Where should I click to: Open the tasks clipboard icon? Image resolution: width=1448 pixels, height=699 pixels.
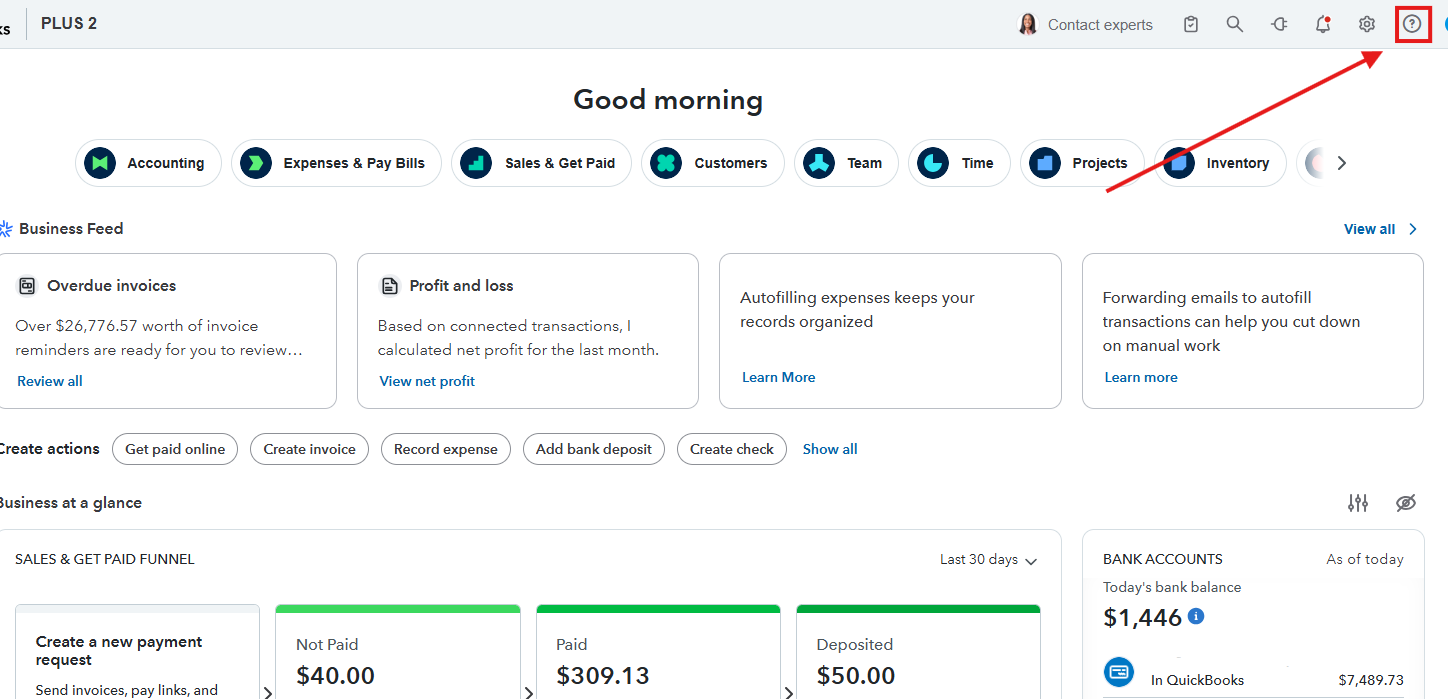(1190, 24)
